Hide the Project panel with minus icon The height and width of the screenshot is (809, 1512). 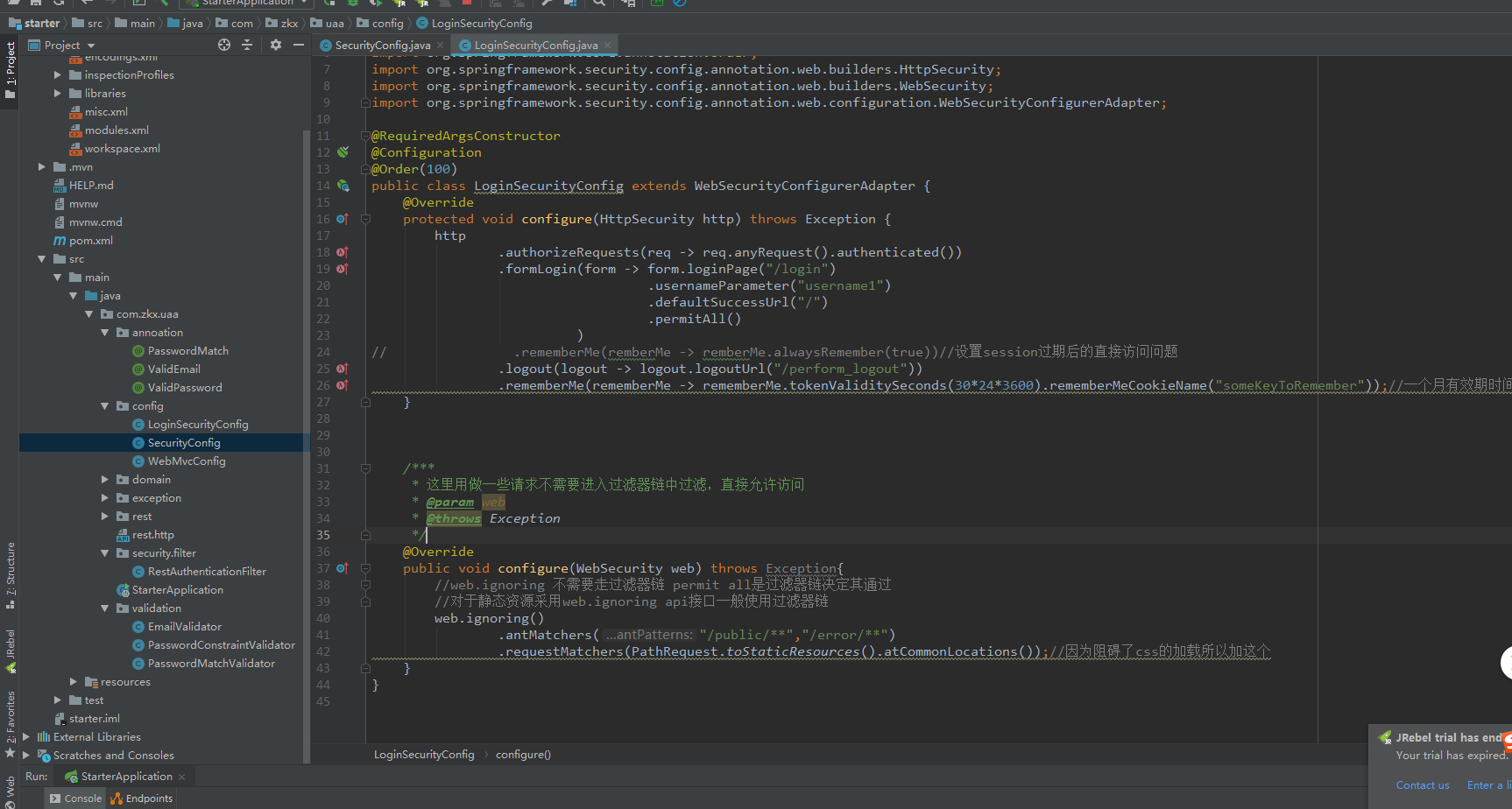[x=299, y=45]
